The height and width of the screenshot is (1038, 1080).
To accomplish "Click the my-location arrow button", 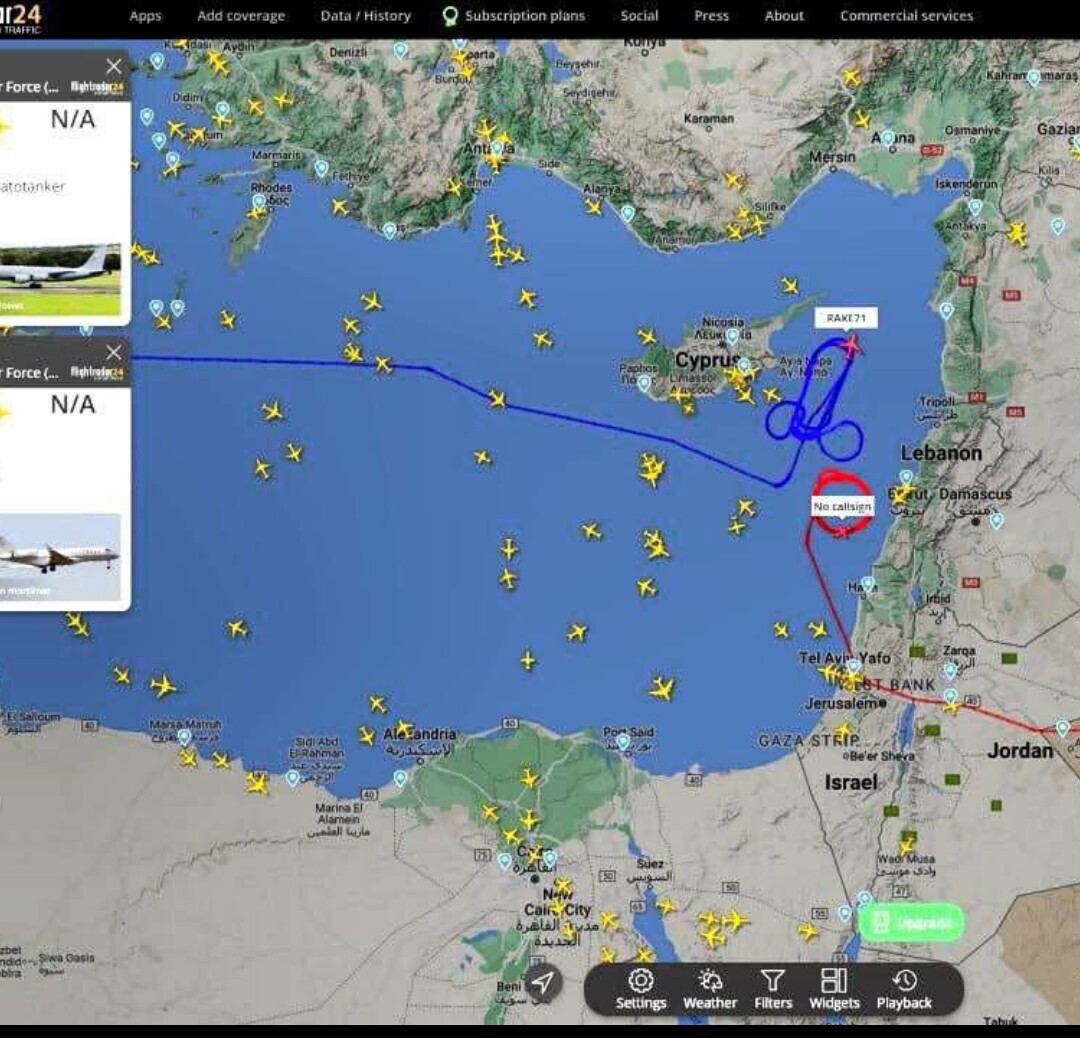I will (541, 983).
